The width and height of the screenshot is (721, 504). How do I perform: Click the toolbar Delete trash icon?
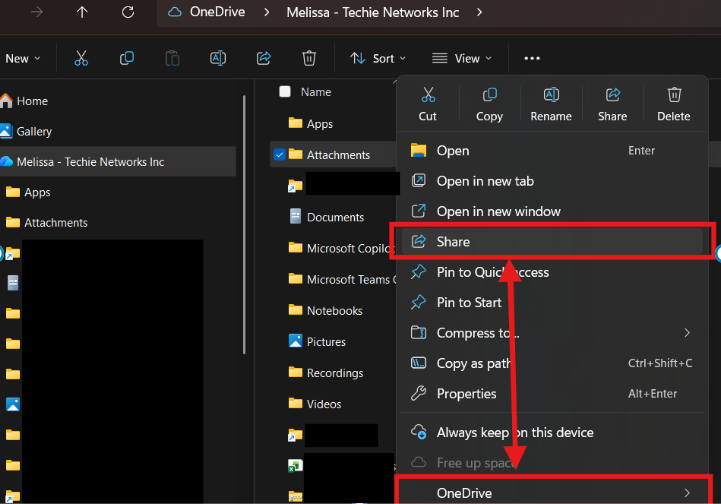tap(310, 58)
